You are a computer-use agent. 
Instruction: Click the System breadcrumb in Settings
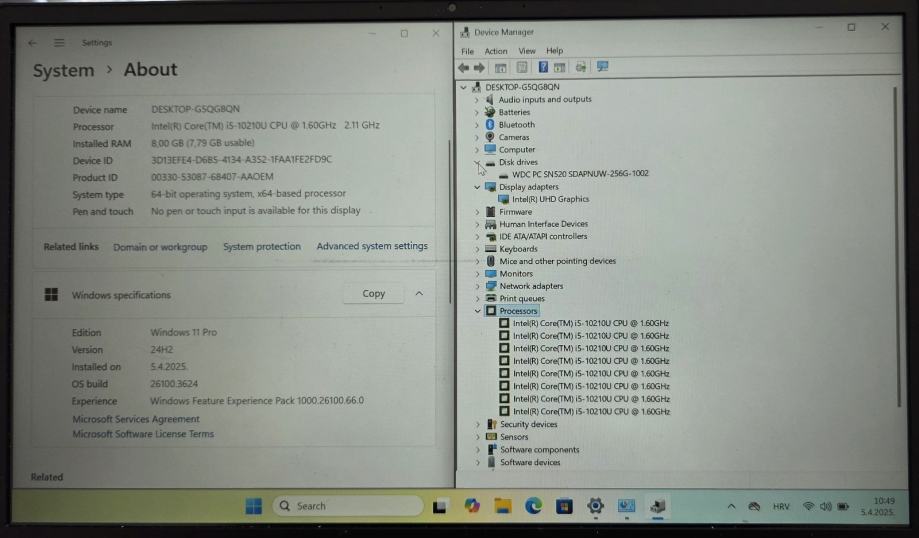[63, 71]
